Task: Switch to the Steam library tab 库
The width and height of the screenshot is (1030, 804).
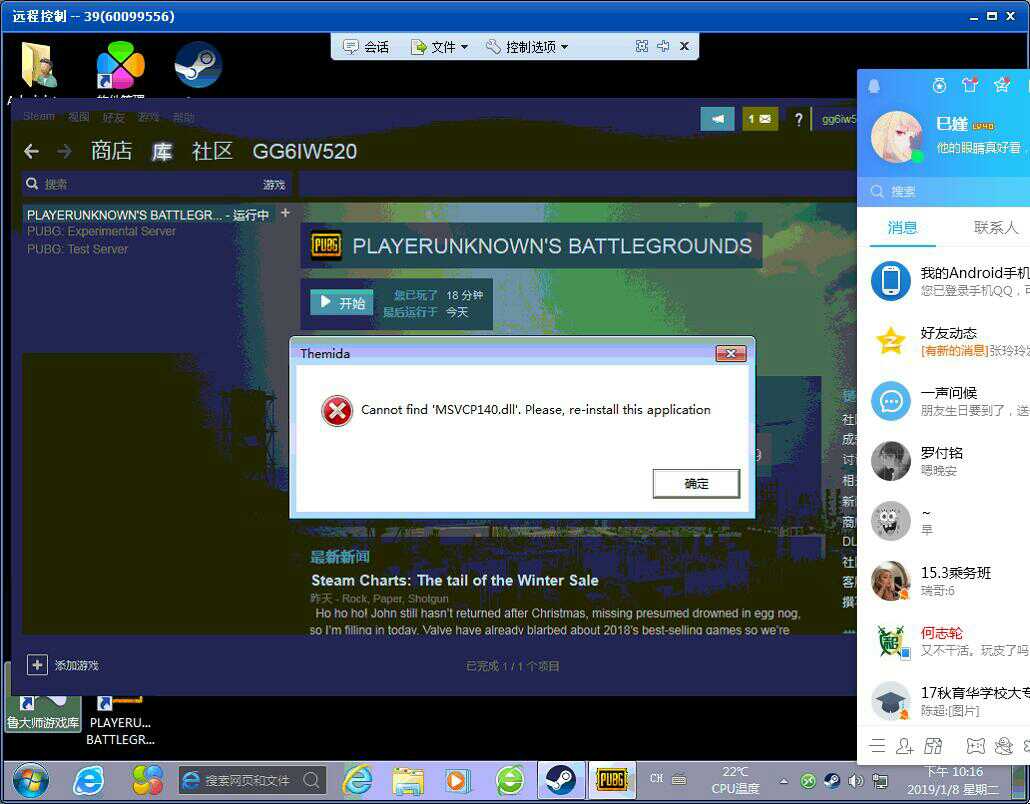Action: pos(162,152)
